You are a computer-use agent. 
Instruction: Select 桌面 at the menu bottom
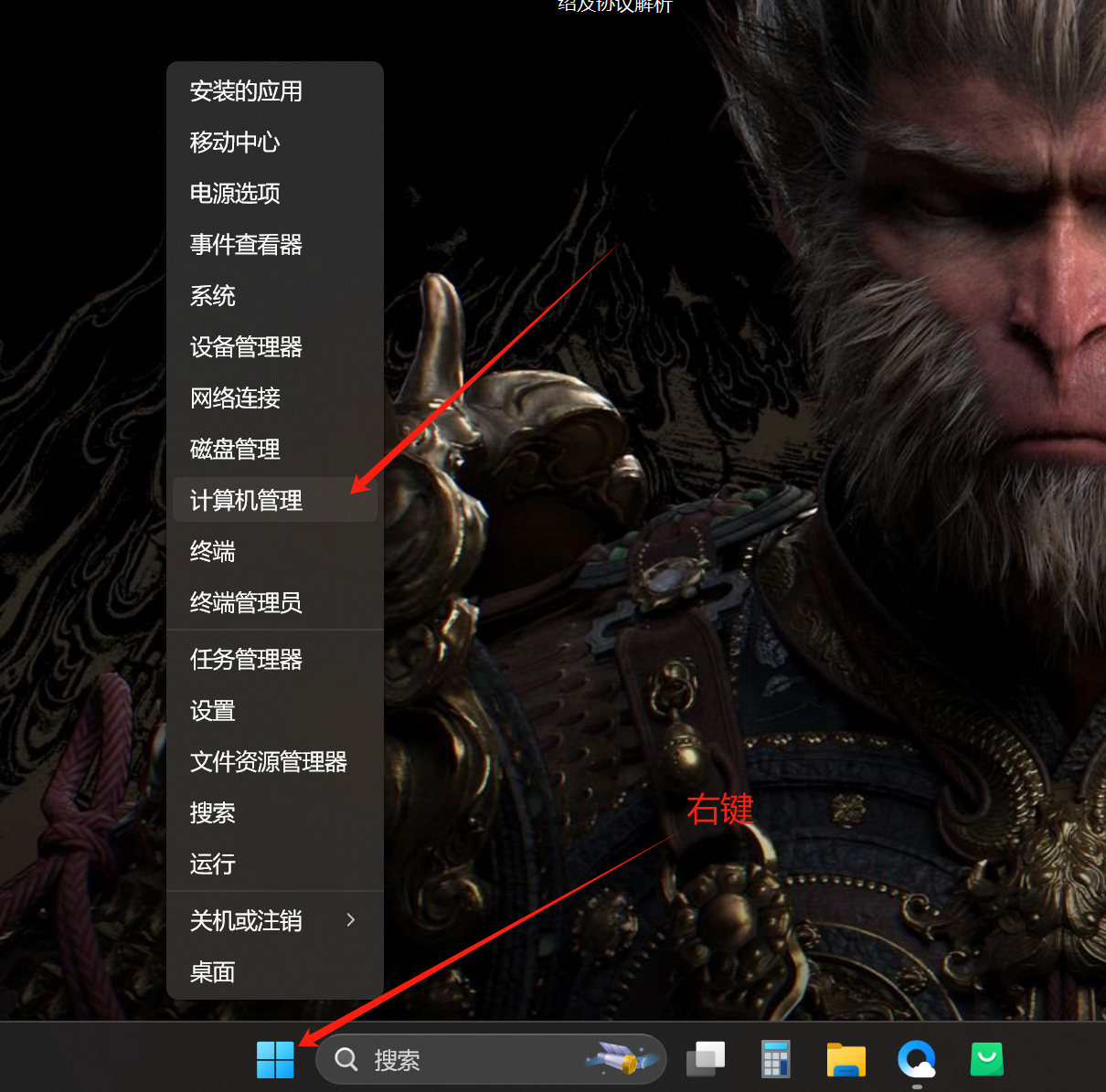click(x=213, y=971)
